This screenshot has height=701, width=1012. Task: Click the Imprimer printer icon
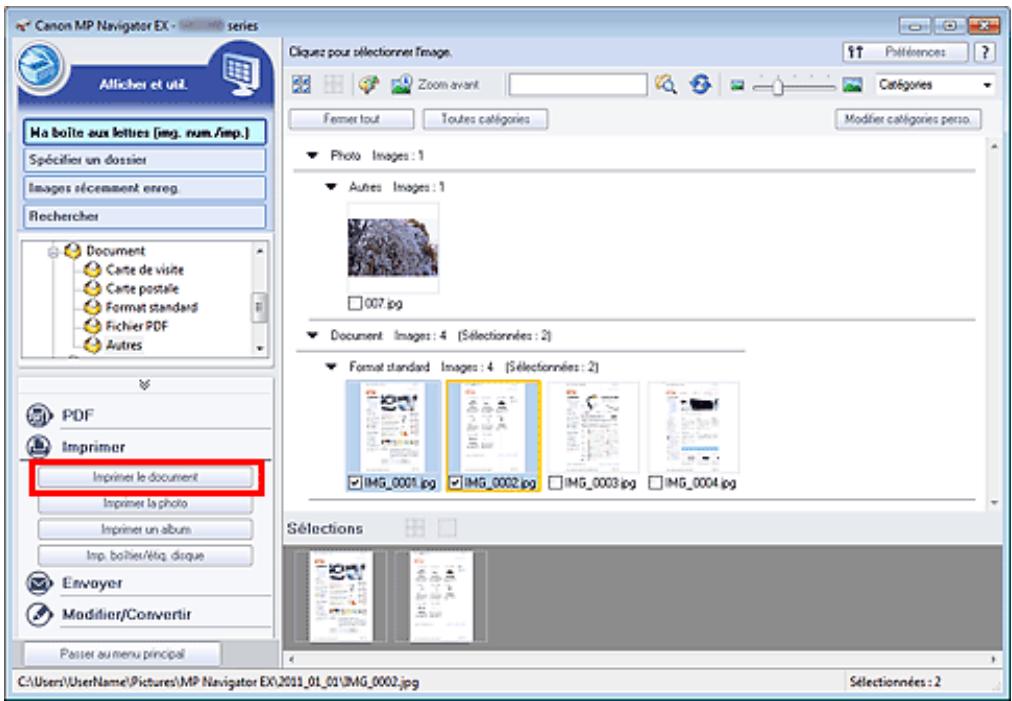pyautogui.click(x=39, y=447)
